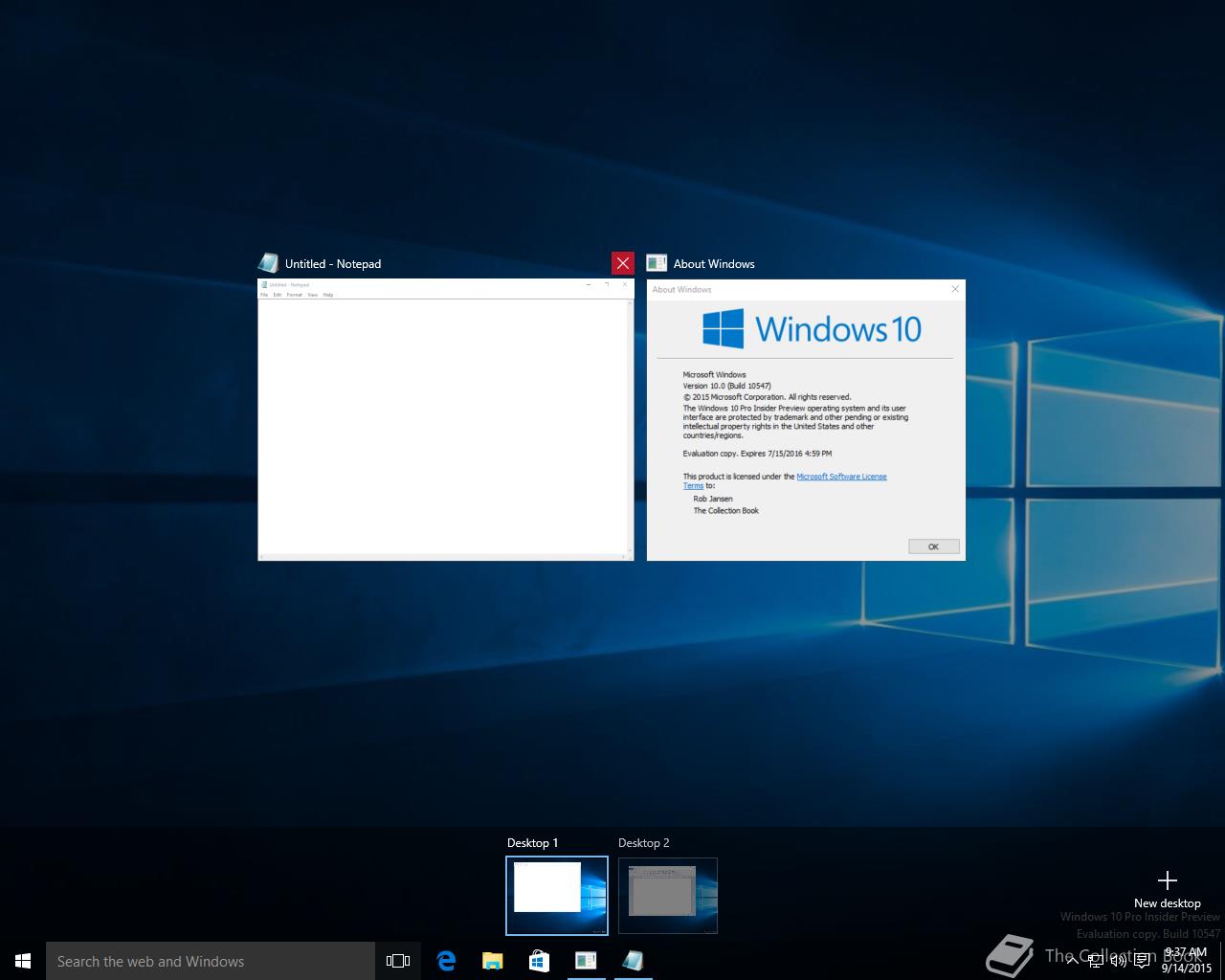Open the Action Center notification icon

(x=1142, y=961)
